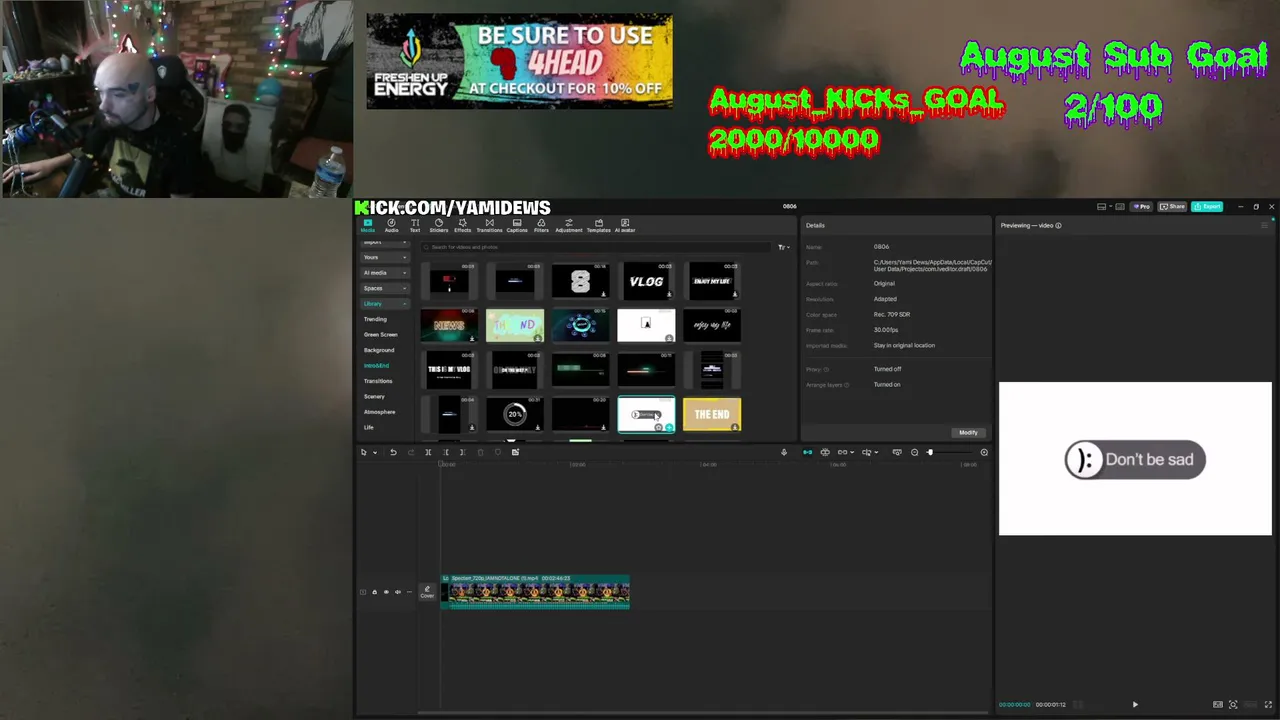This screenshot has height=720, width=1280.
Task: Undo the last action
Action: click(x=393, y=453)
